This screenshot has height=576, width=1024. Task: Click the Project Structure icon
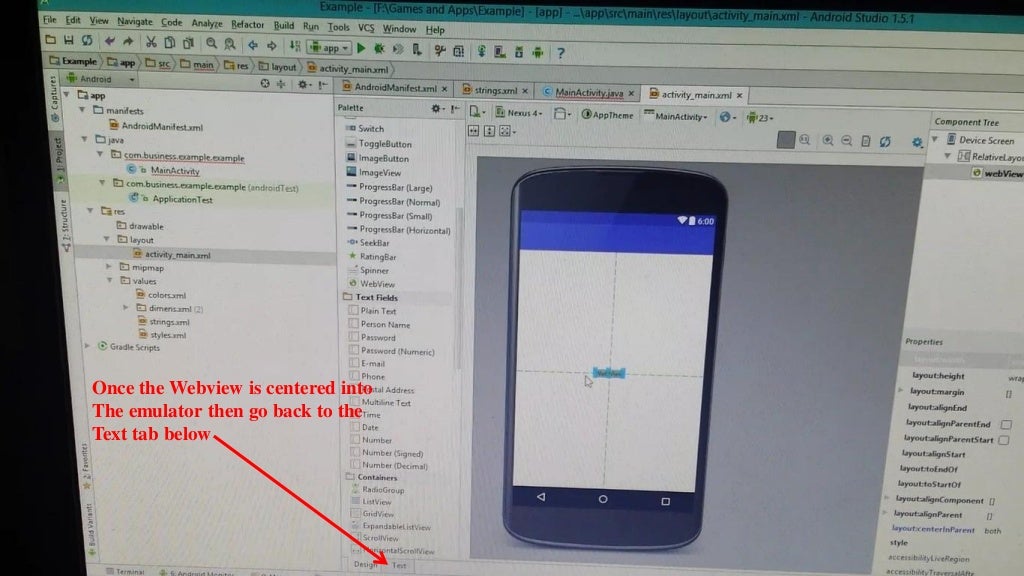[x=458, y=51]
